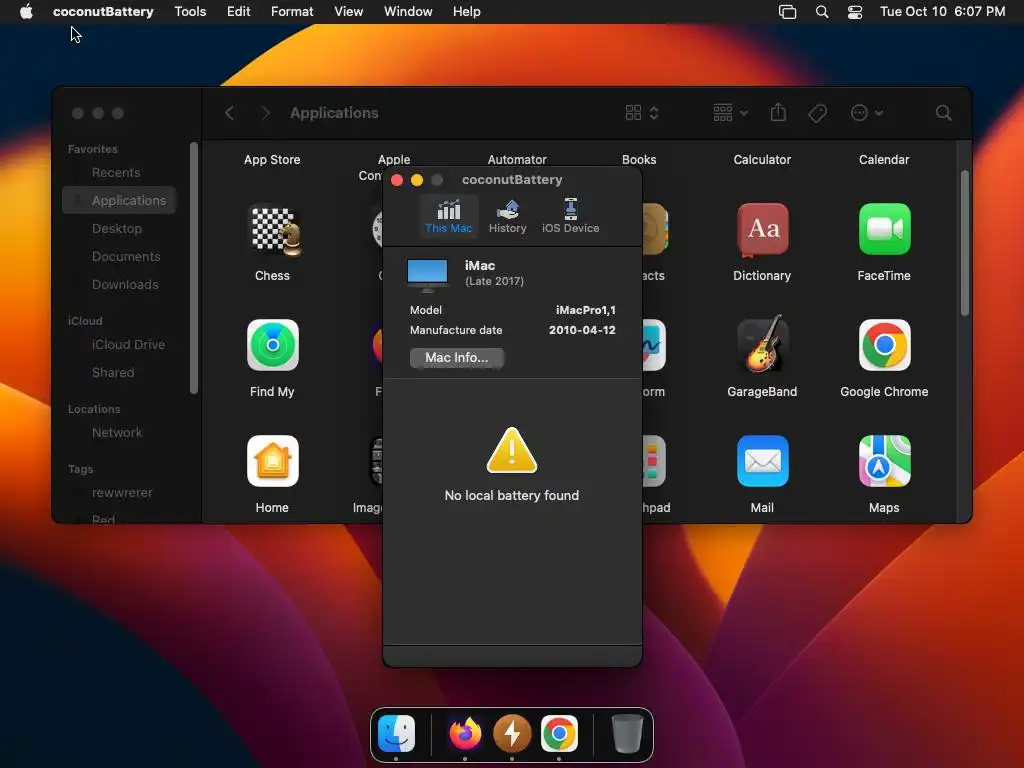This screenshot has width=1024, height=768.
Task: Go back in Finder window
Action: [x=229, y=113]
